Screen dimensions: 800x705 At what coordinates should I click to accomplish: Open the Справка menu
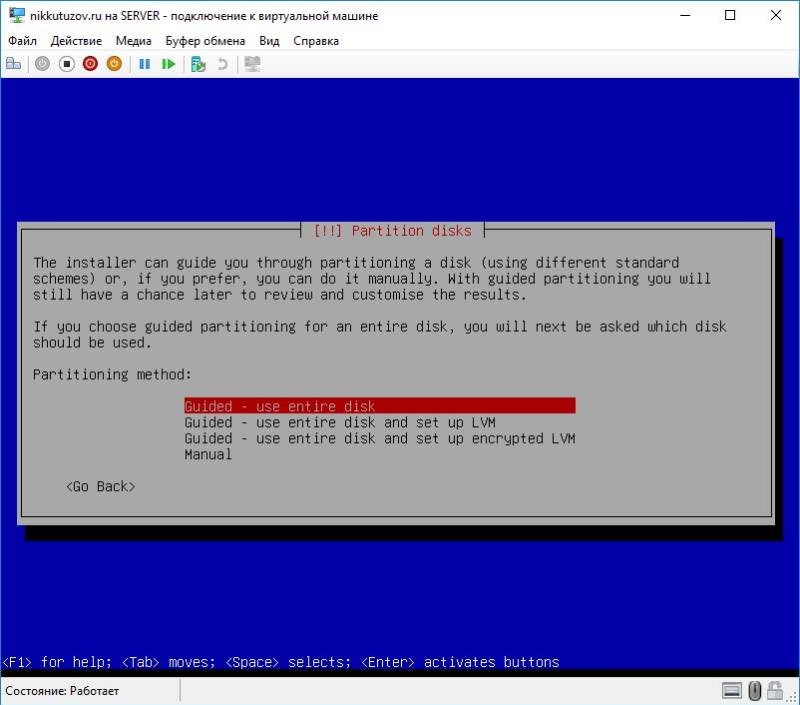[x=316, y=41]
